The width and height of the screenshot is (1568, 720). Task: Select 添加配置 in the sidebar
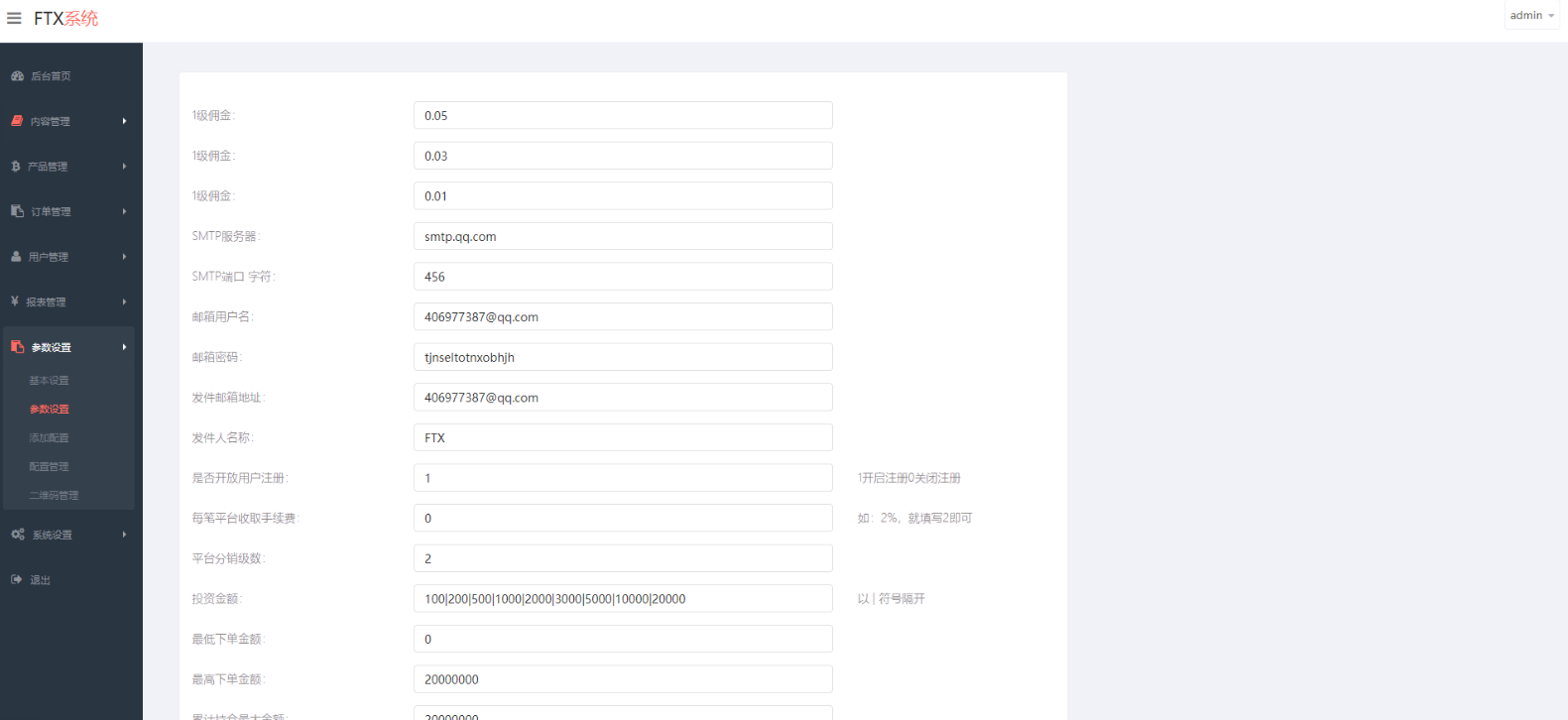[x=50, y=438]
